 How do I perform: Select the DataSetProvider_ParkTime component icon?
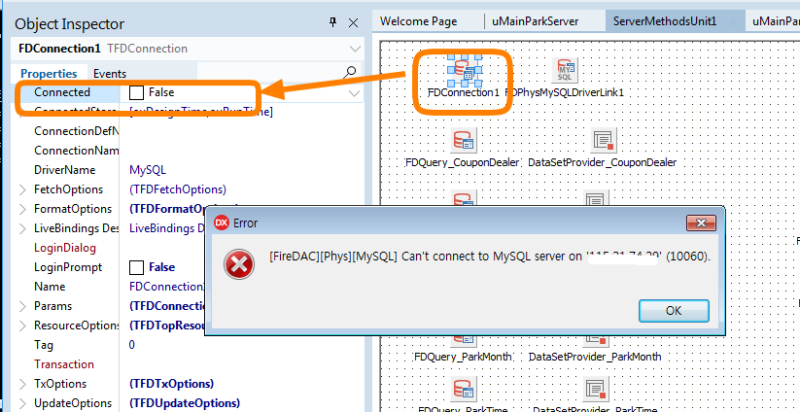tap(597, 390)
